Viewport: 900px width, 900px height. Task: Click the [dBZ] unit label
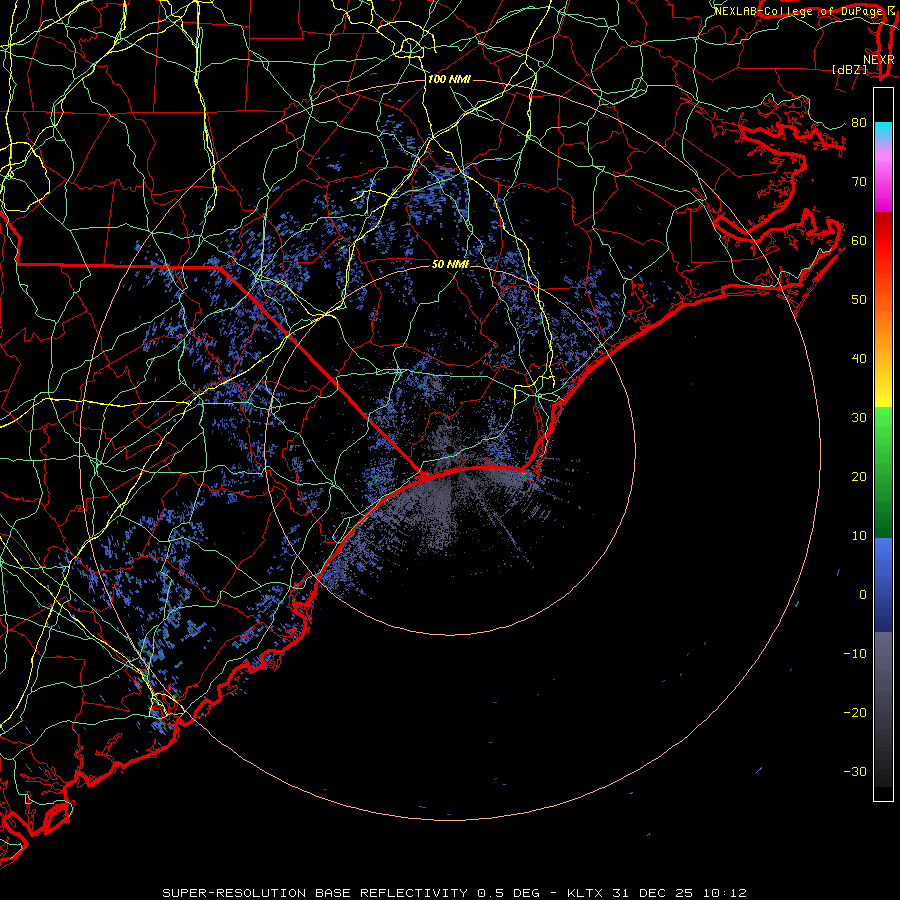click(849, 69)
